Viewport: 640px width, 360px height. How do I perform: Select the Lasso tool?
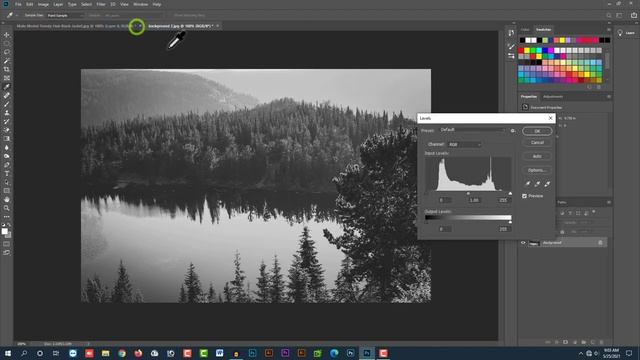tap(7, 52)
